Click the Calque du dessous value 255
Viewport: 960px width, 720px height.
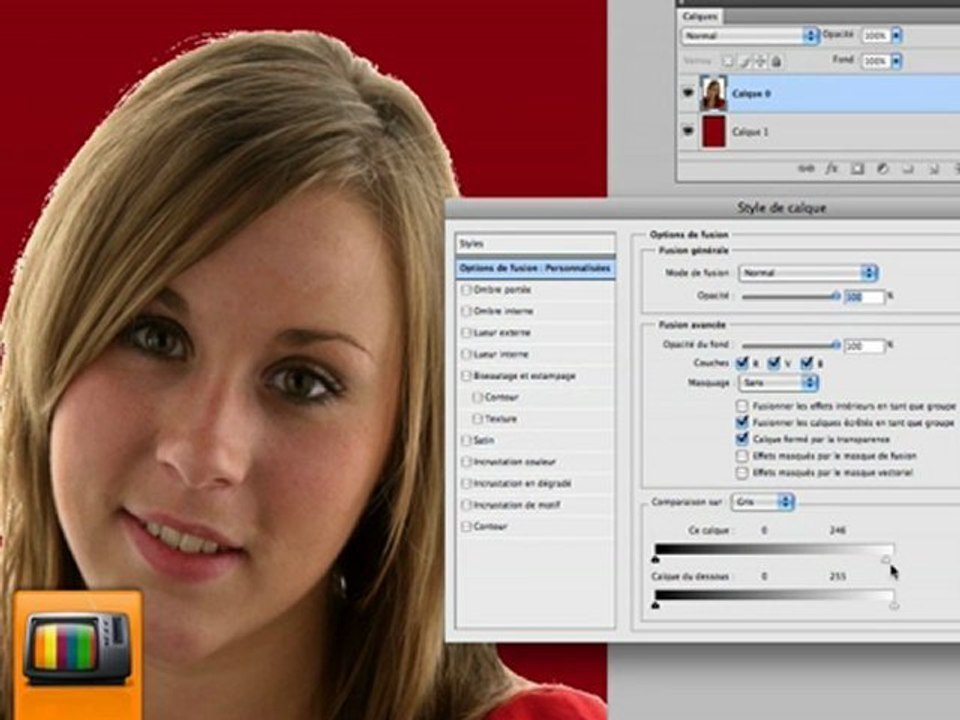tap(838, 576)
